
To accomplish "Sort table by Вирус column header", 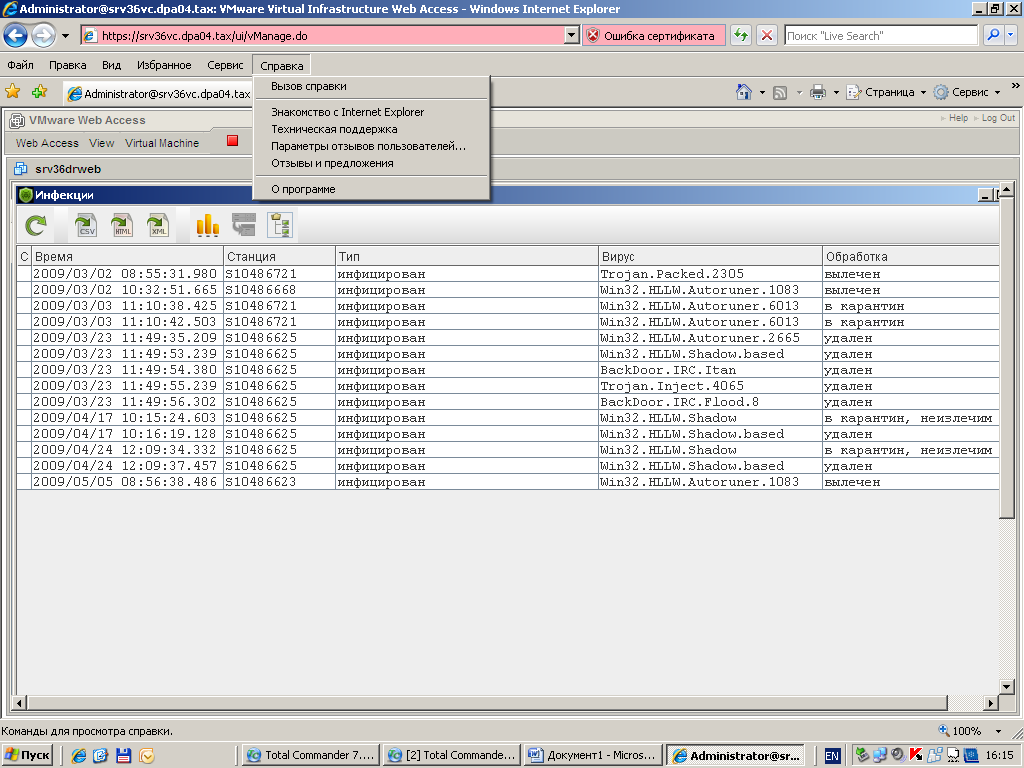I will [709, 256].
